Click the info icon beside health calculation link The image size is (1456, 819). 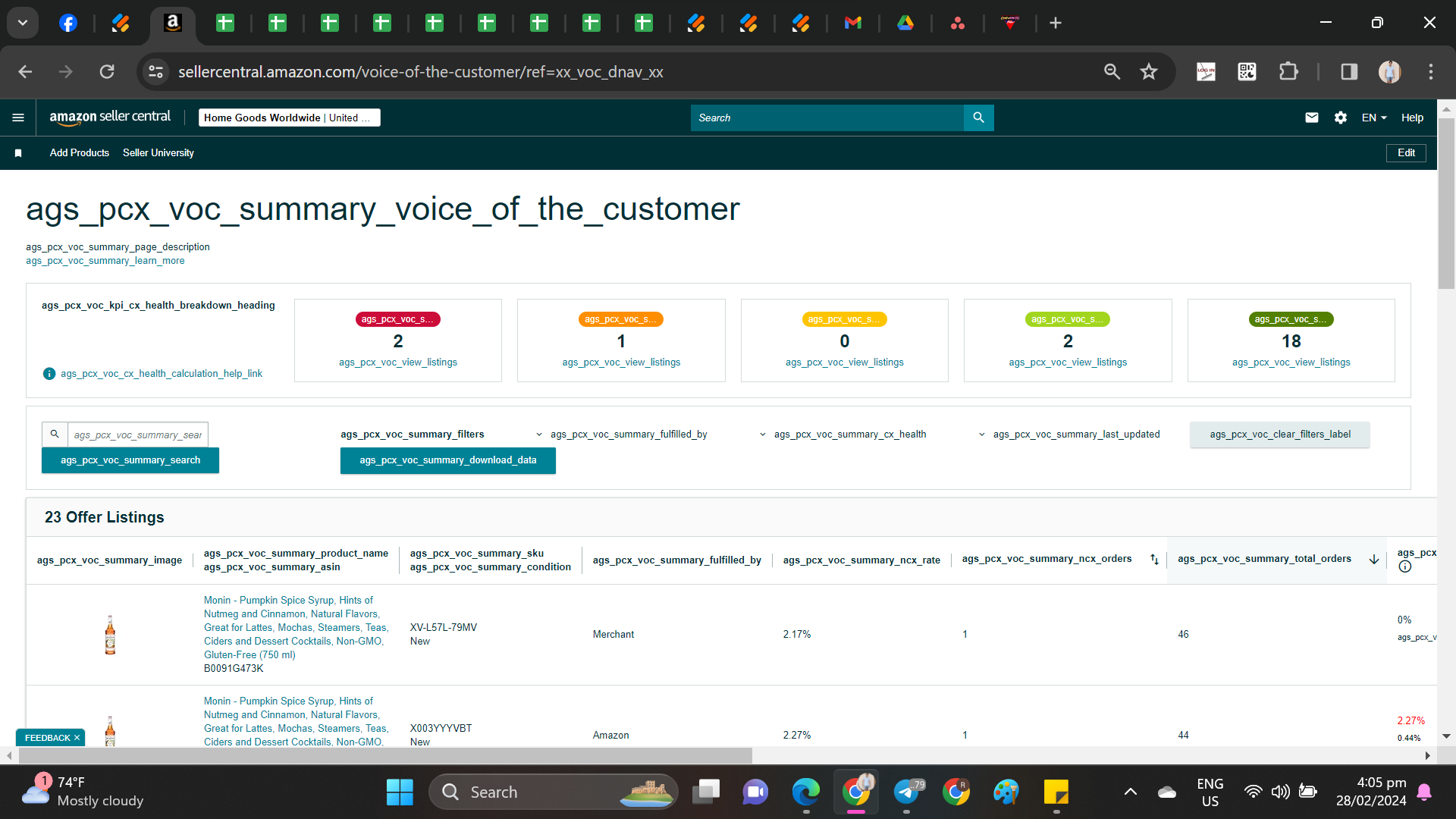(49, 374)
